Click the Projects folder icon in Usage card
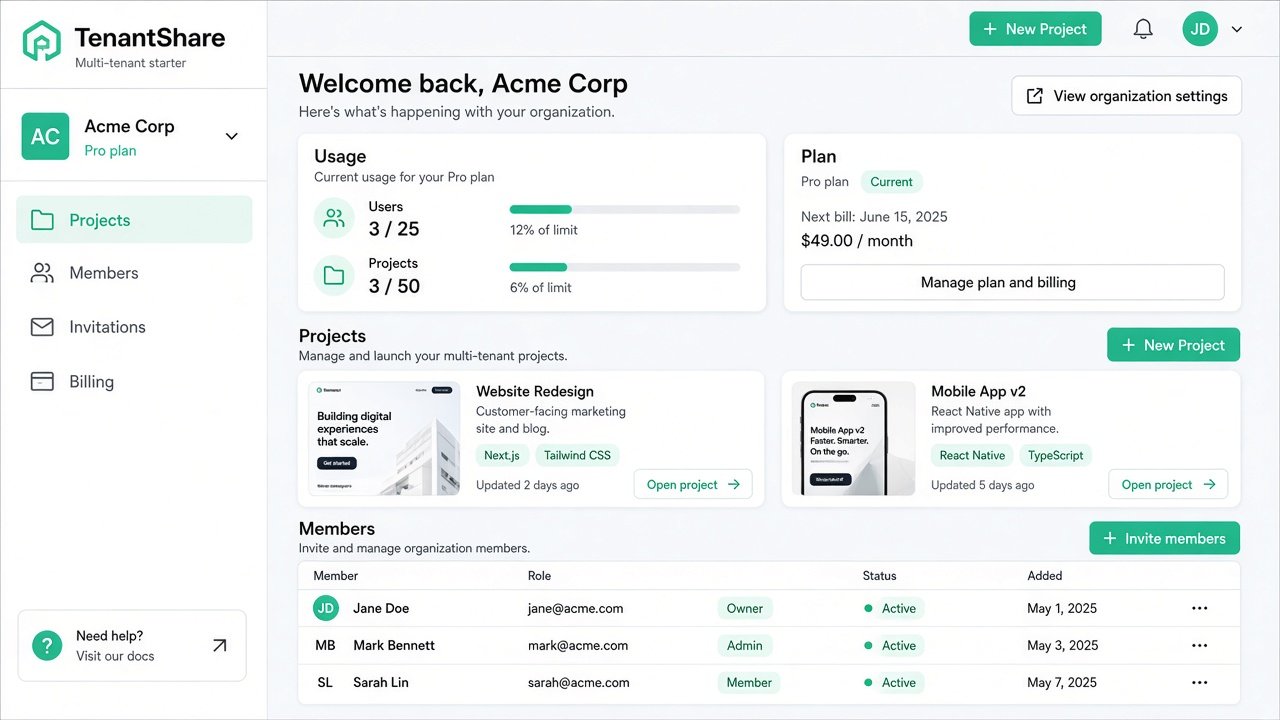 click(x=334, y=275)
